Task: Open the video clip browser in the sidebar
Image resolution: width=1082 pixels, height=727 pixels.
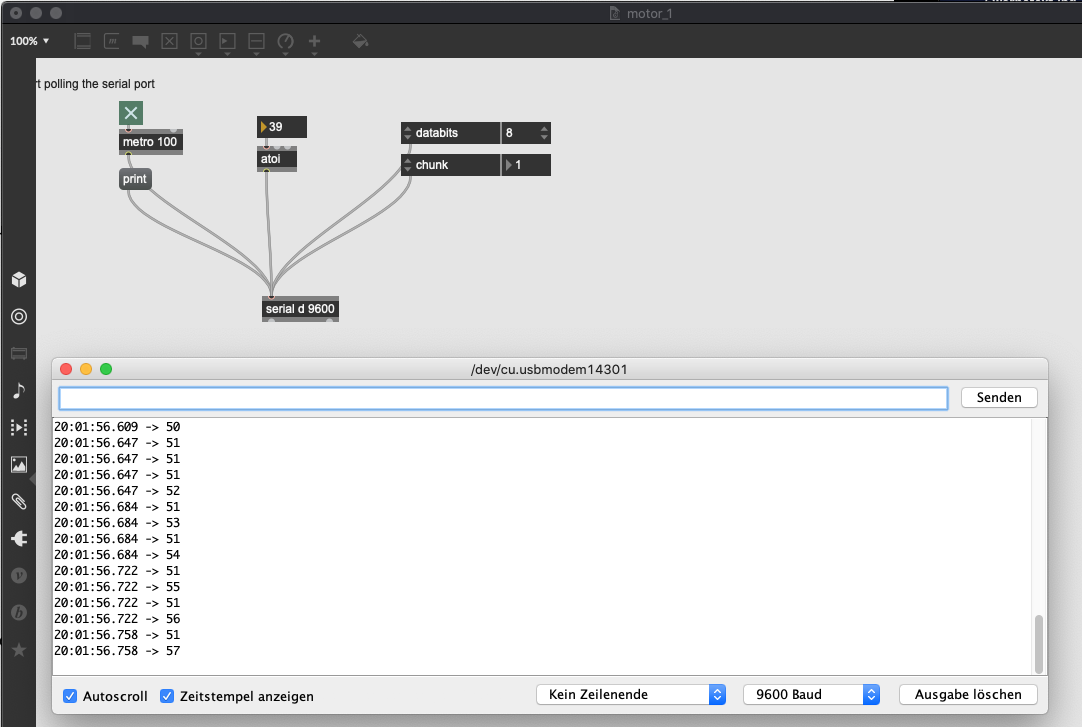Action: [x=19, y=428]
